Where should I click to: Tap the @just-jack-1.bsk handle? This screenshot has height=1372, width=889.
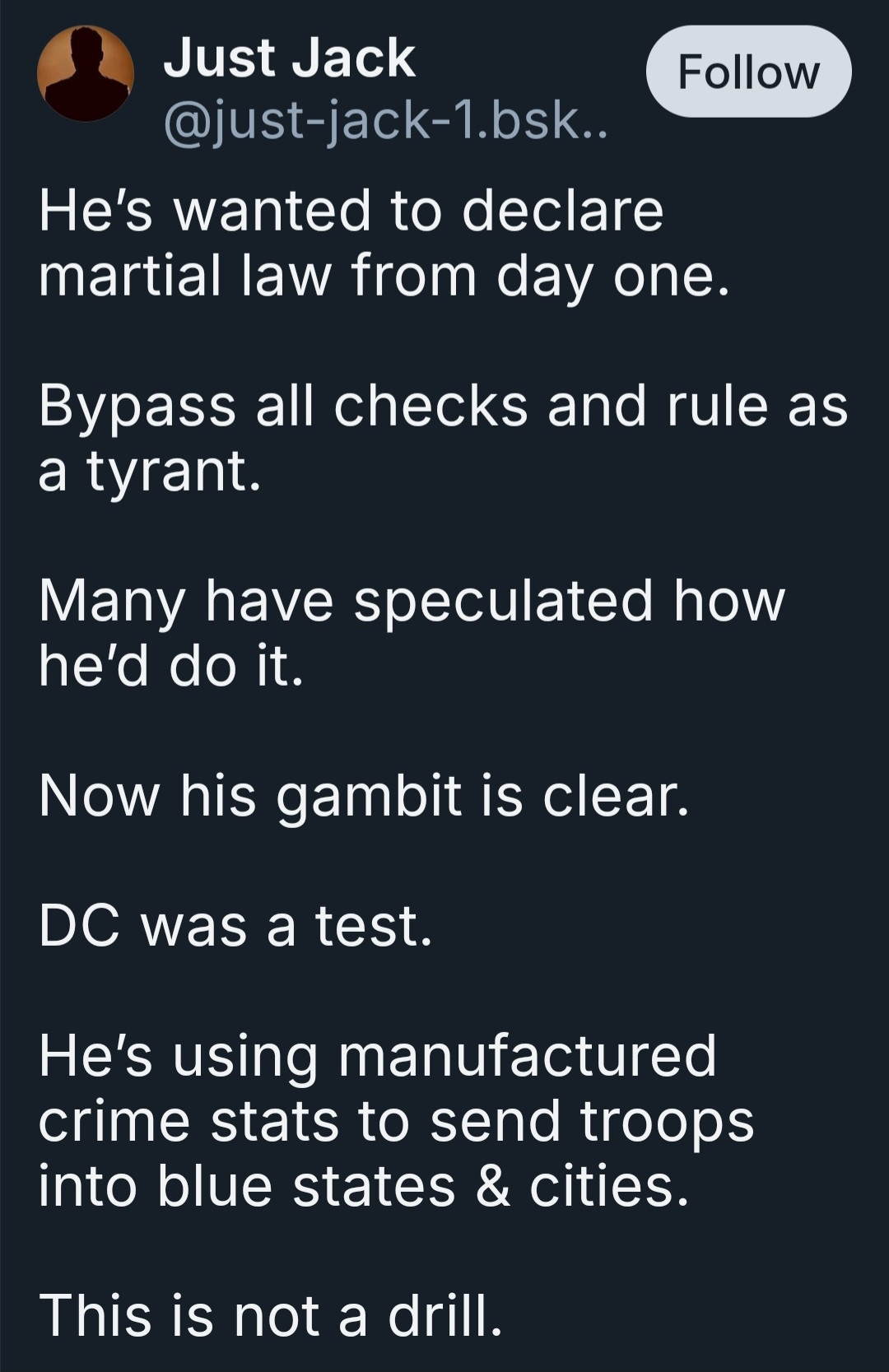tap(386, 121)
